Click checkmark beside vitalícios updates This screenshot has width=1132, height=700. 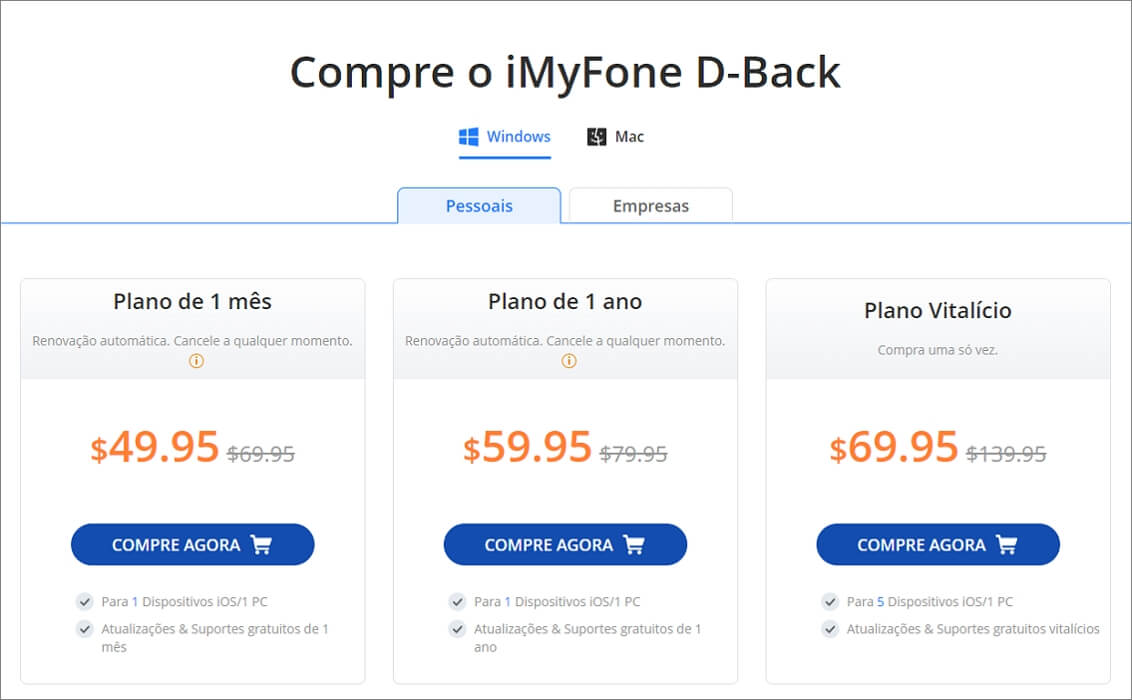pos(830,629)
